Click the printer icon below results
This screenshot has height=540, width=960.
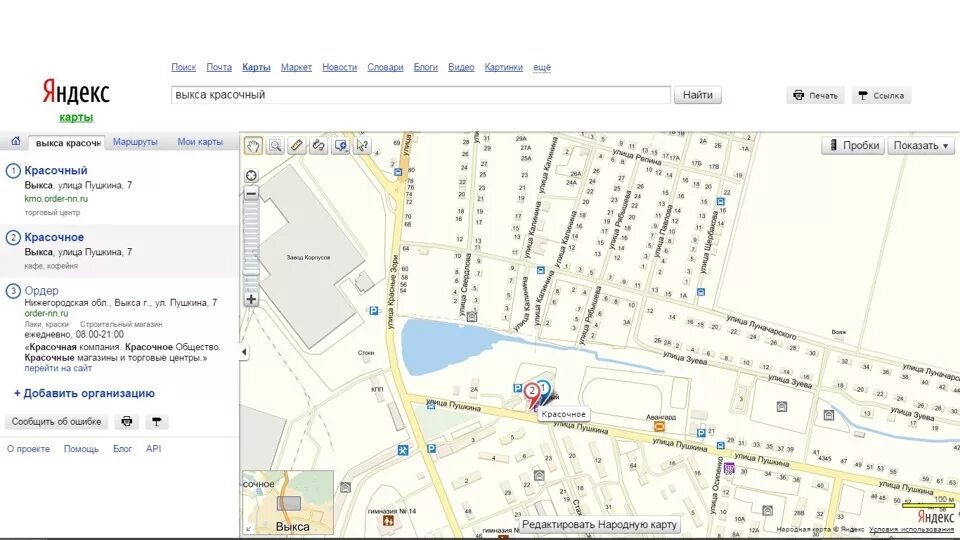pos(127,422)
